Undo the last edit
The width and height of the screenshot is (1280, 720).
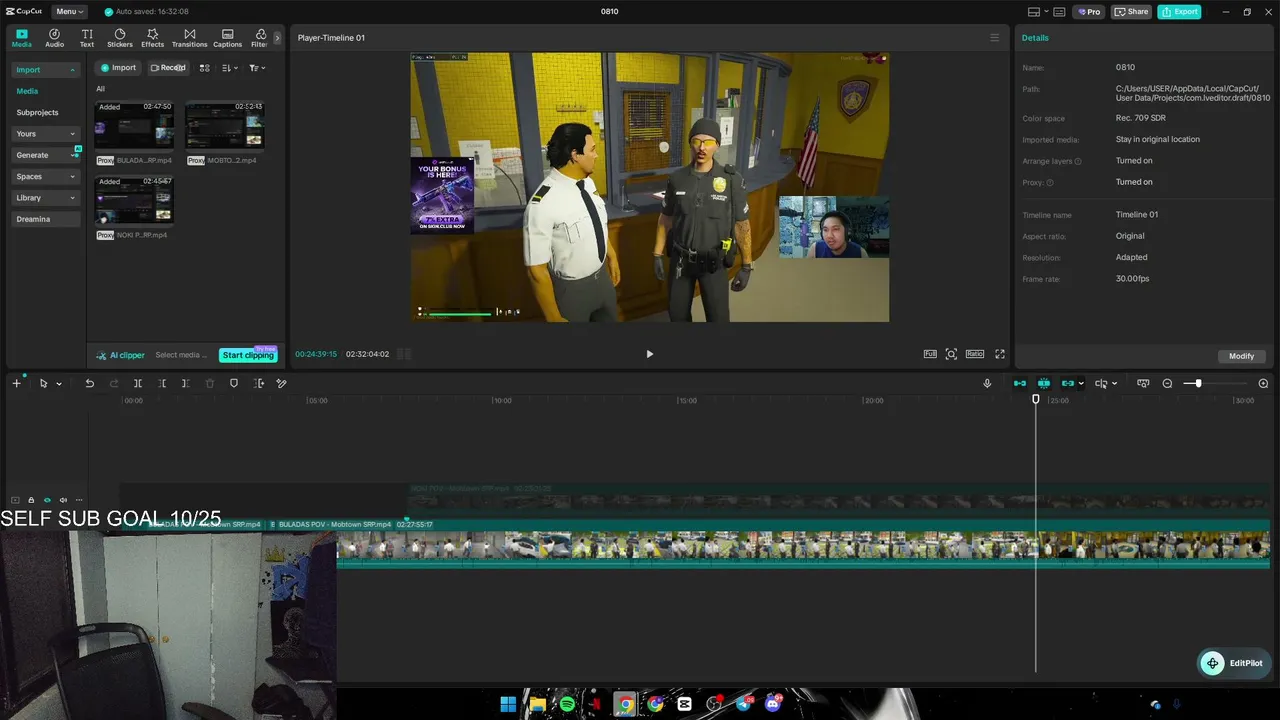point(89,383)
